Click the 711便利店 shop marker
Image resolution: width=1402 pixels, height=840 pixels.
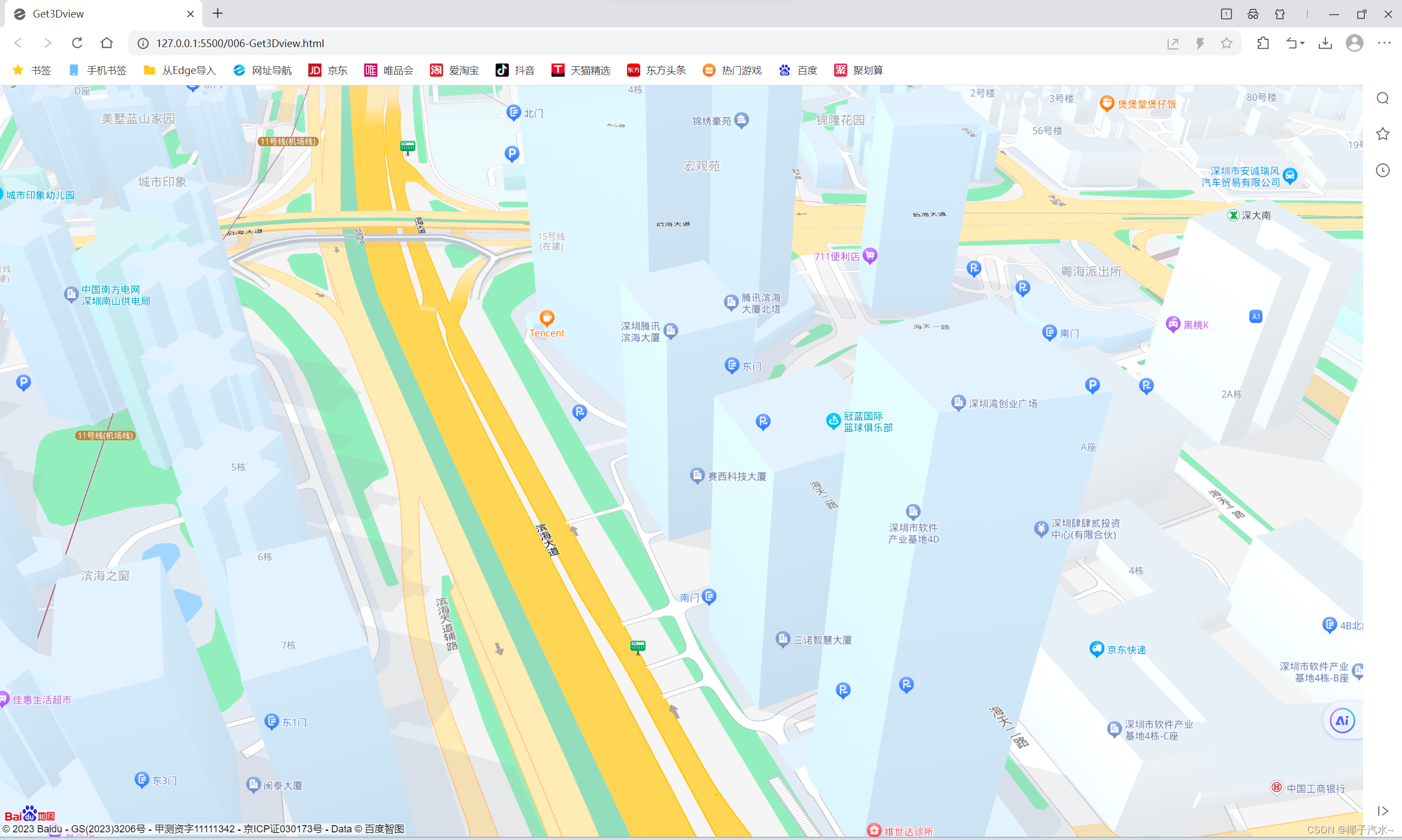[x=870, y=256]
